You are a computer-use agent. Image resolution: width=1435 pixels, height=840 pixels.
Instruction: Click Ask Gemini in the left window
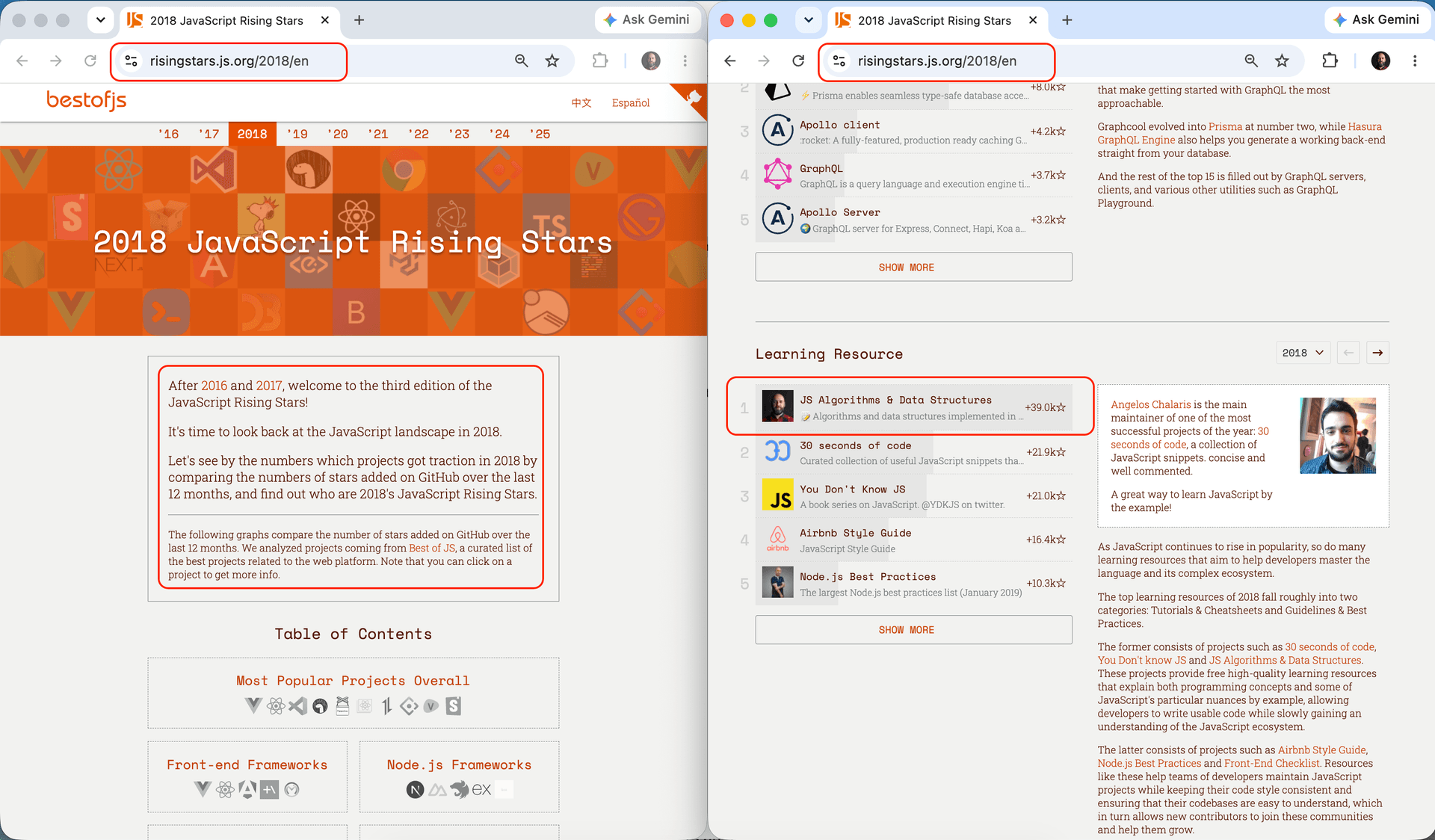tap(647, 19)
